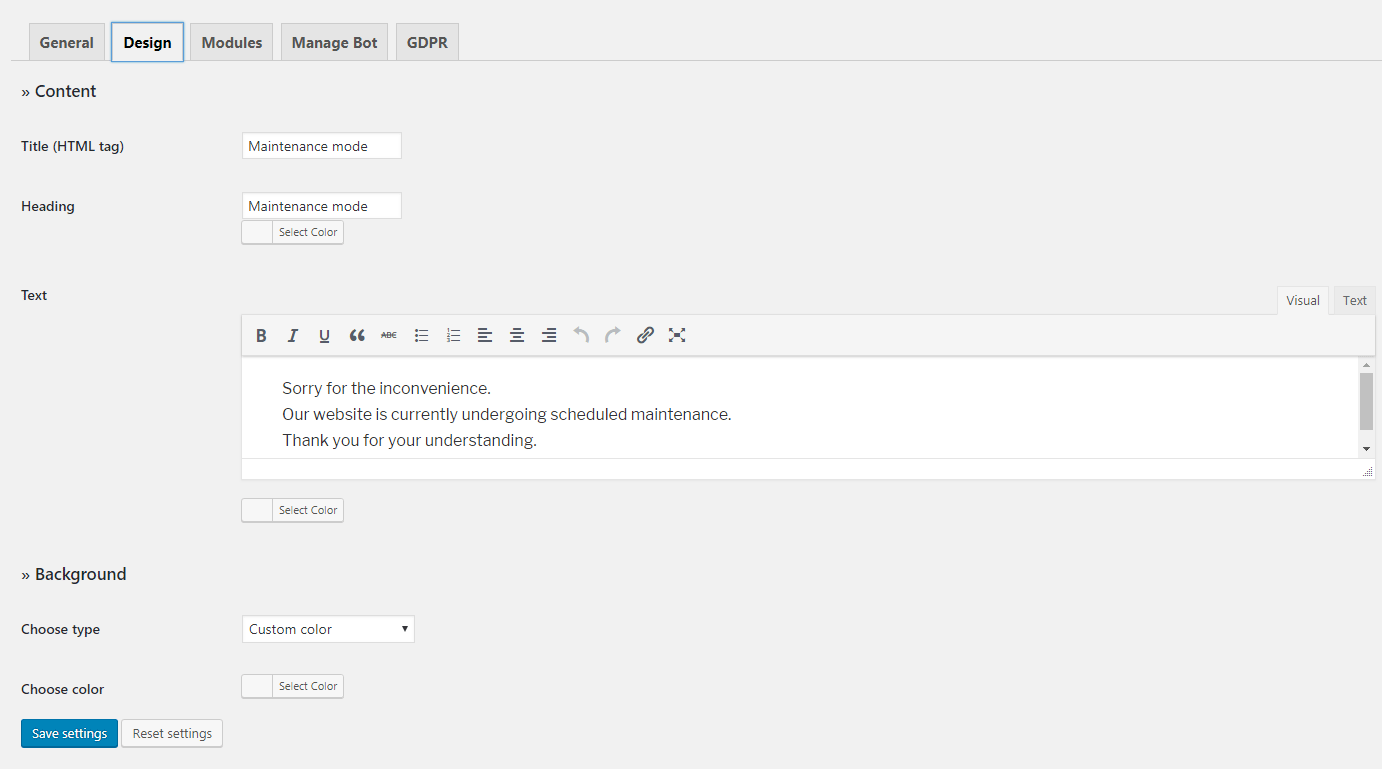Viewport: 1382px width, 769px height.
Task: Click the Bold formatting icon
Action: [261, 336]
